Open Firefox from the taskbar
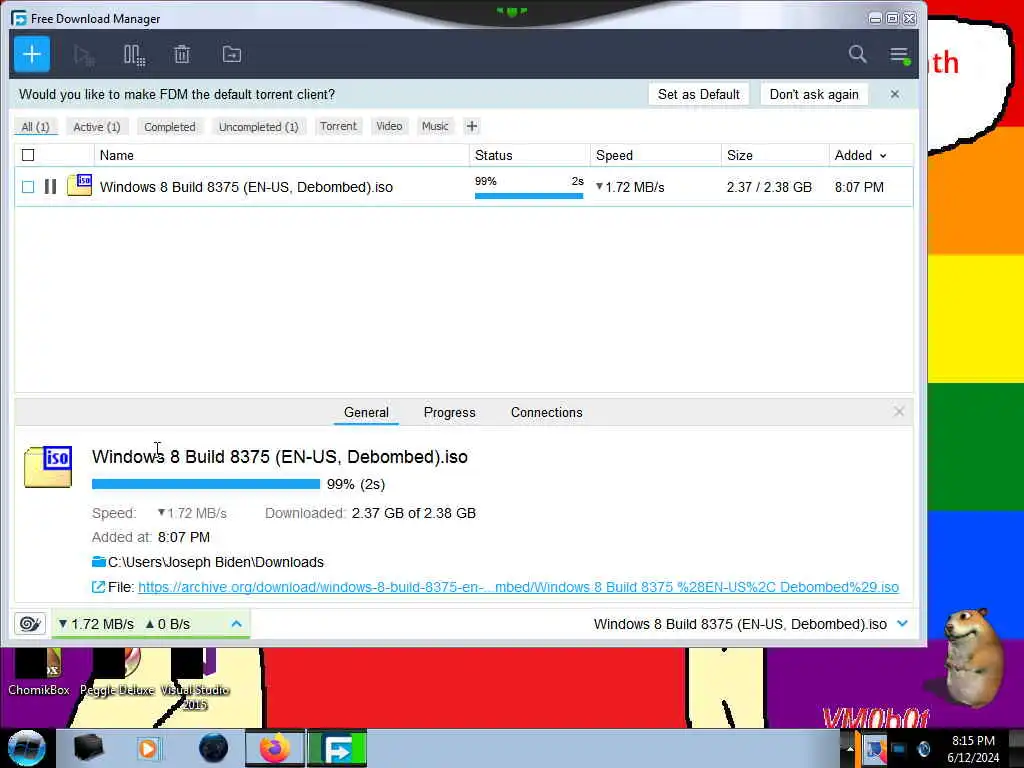1024x768 pixels. tap(275, 748)
